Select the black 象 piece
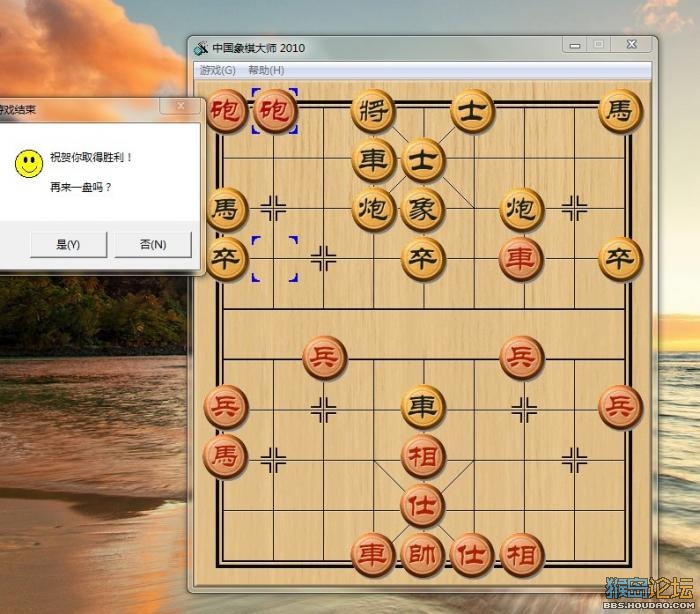 [423, 209]
